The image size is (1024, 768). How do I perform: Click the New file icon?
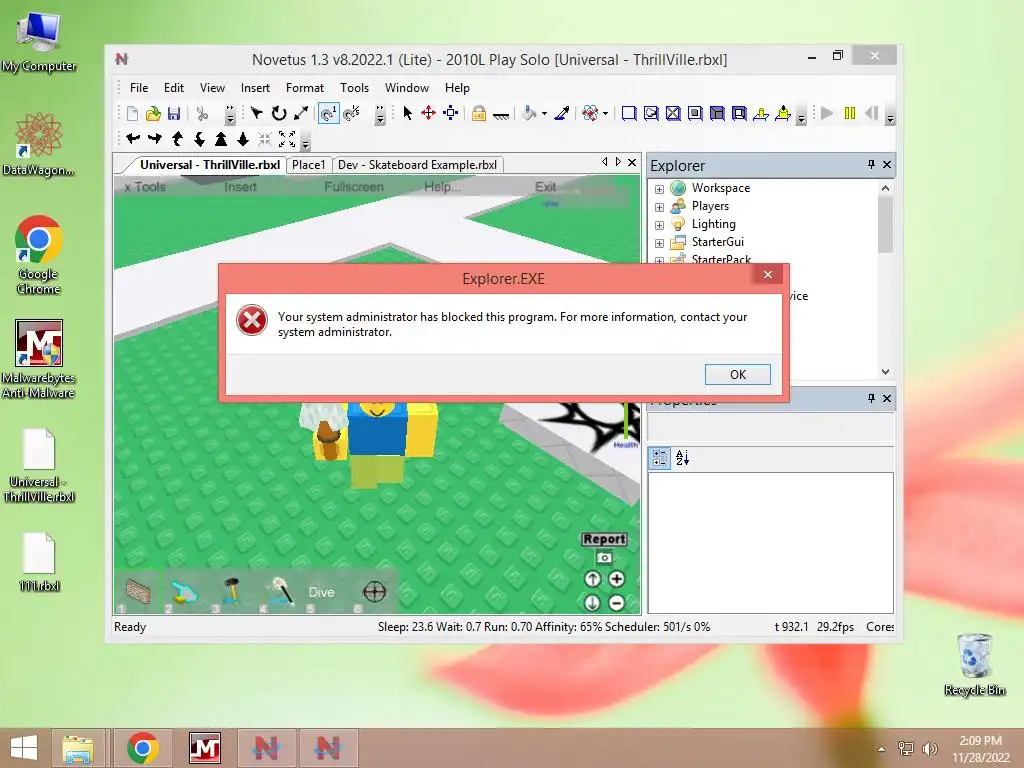[x=132, y=114]
